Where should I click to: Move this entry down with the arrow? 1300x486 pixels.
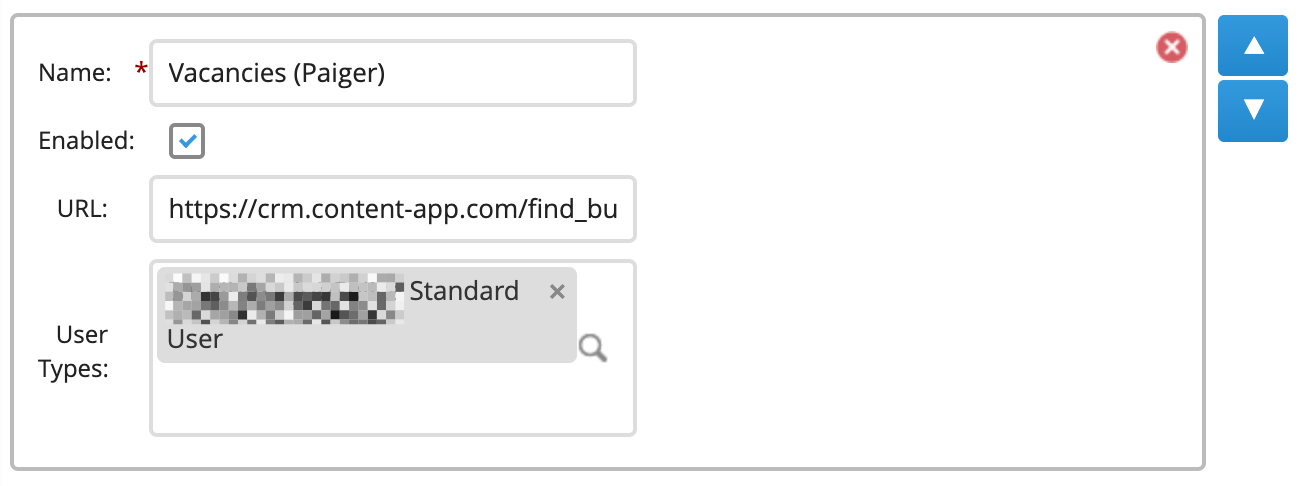pos(1252,111)
